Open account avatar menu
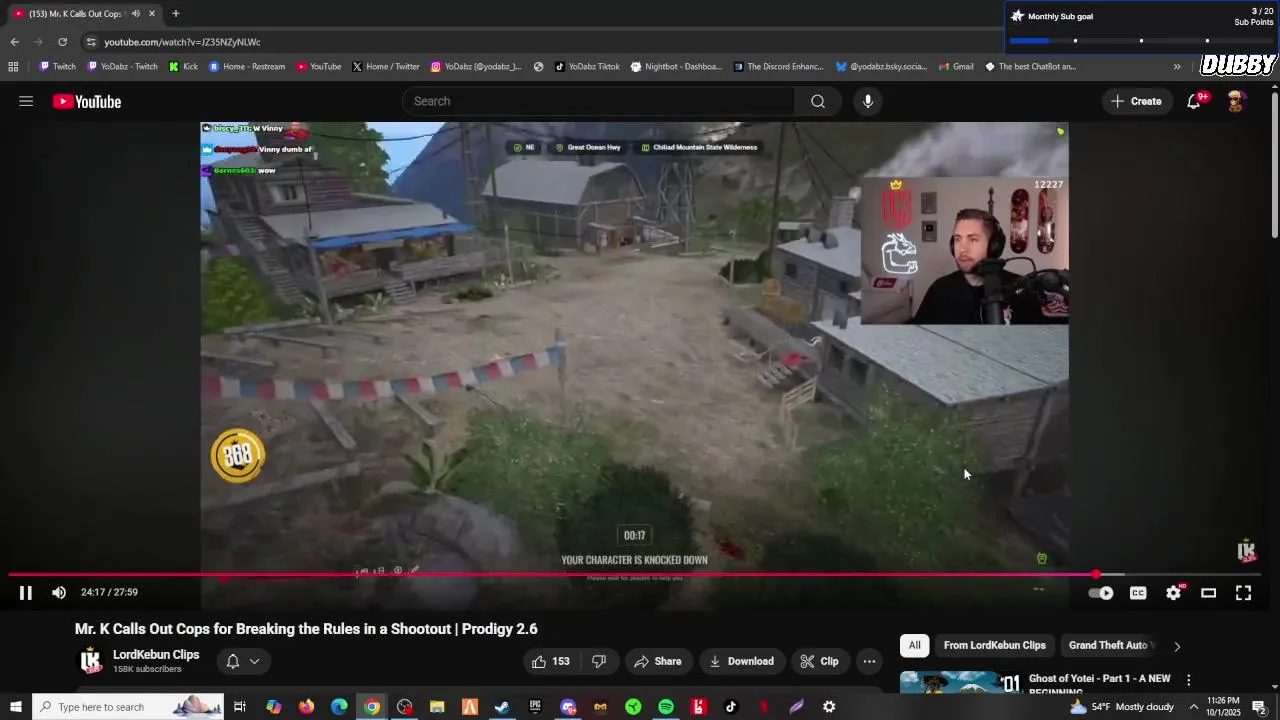The height and width of the screenshot is (720, 1280). pyautogui.click(x=1236, y=101)
